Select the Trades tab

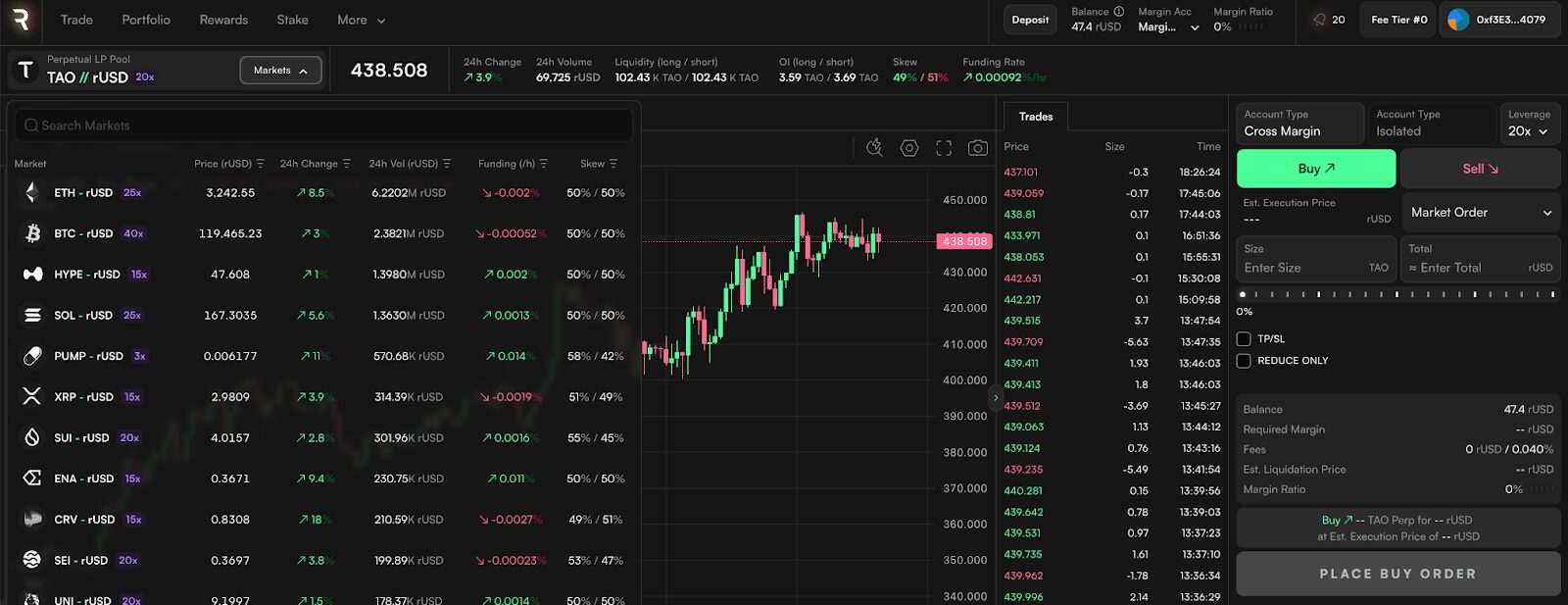click(x=1036, y=117)
